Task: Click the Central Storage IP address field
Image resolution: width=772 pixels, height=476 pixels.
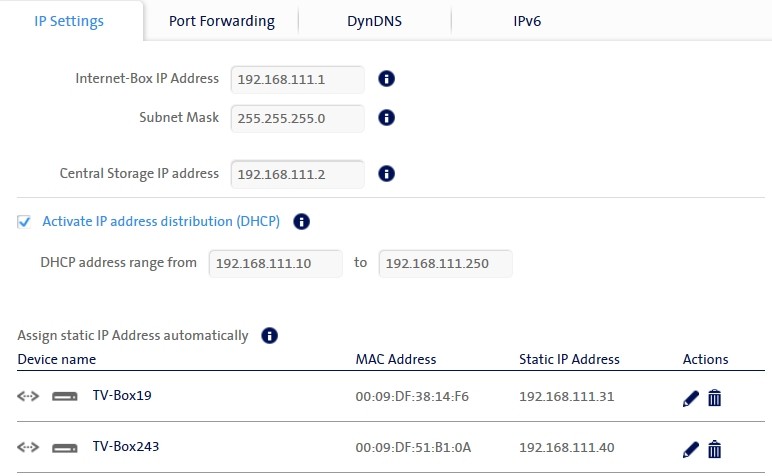Action: [x=297, y=174]
